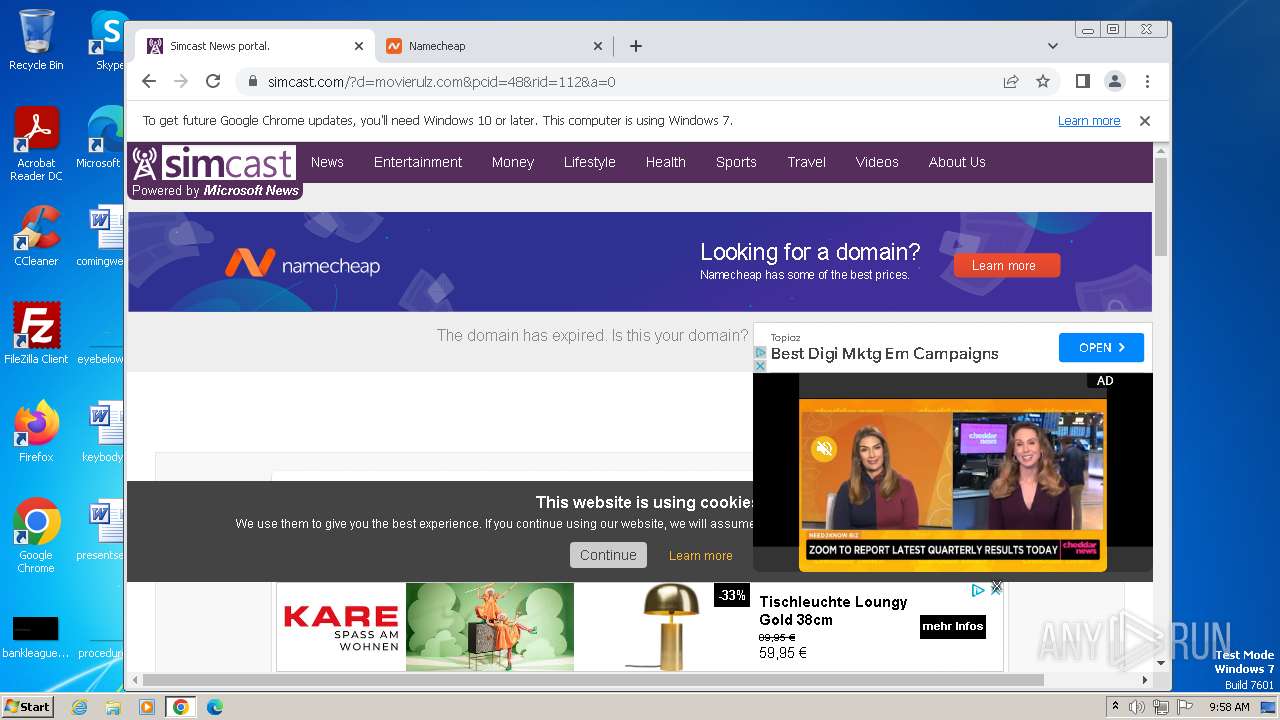Open the Windows Start menu

click(x=27, y=707)
